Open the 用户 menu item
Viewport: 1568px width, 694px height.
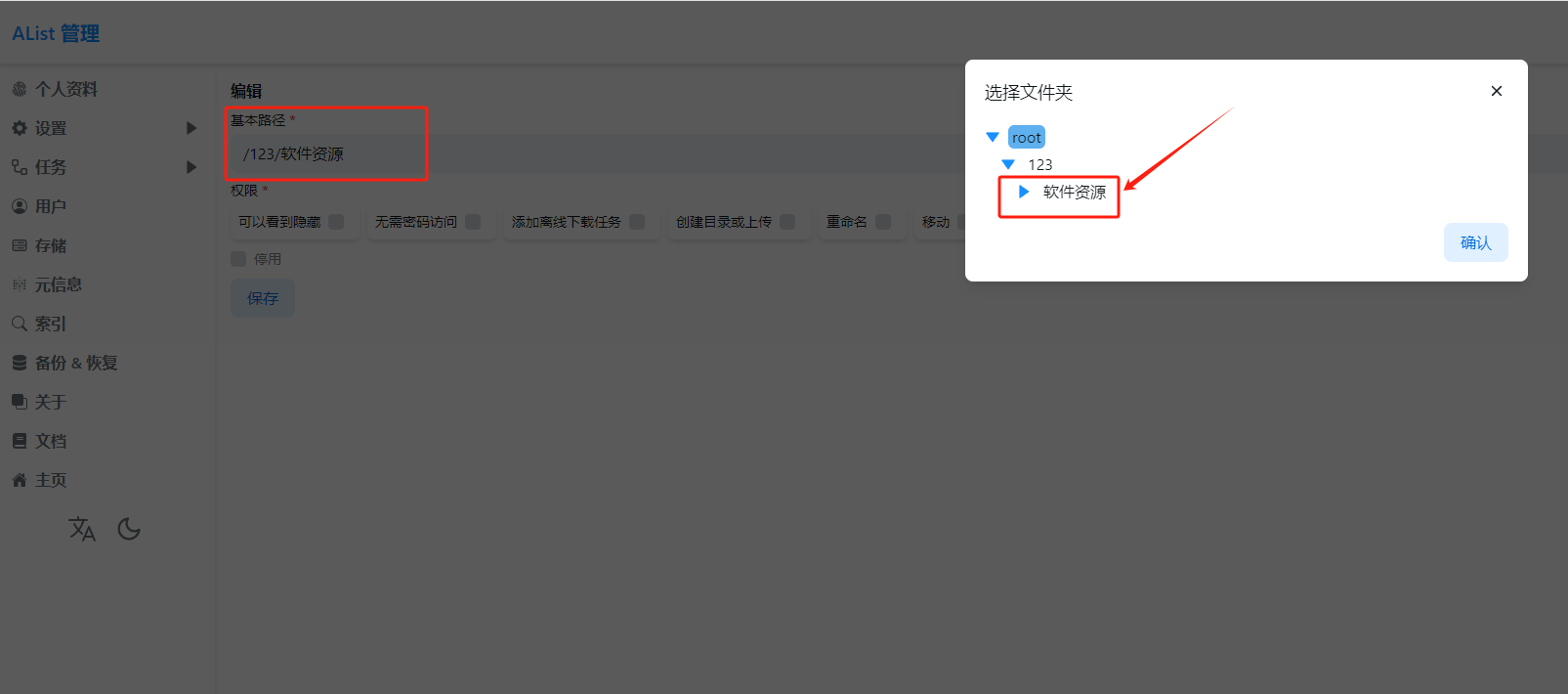click(51, 206)
